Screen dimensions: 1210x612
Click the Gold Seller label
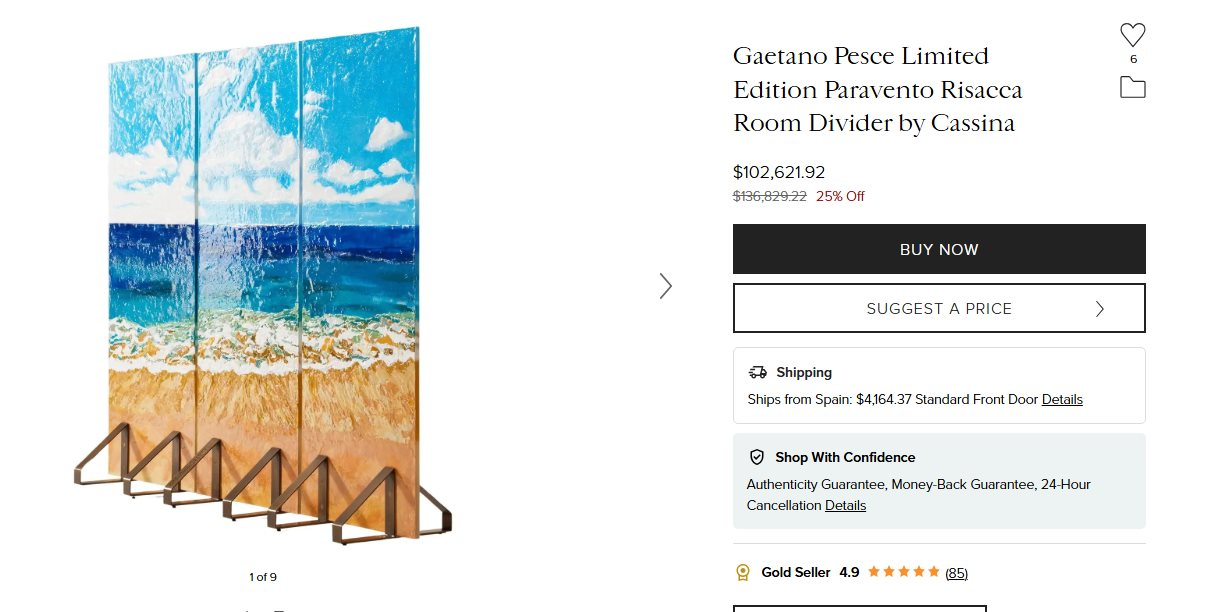pyautogui.click(x=796, y=573)
